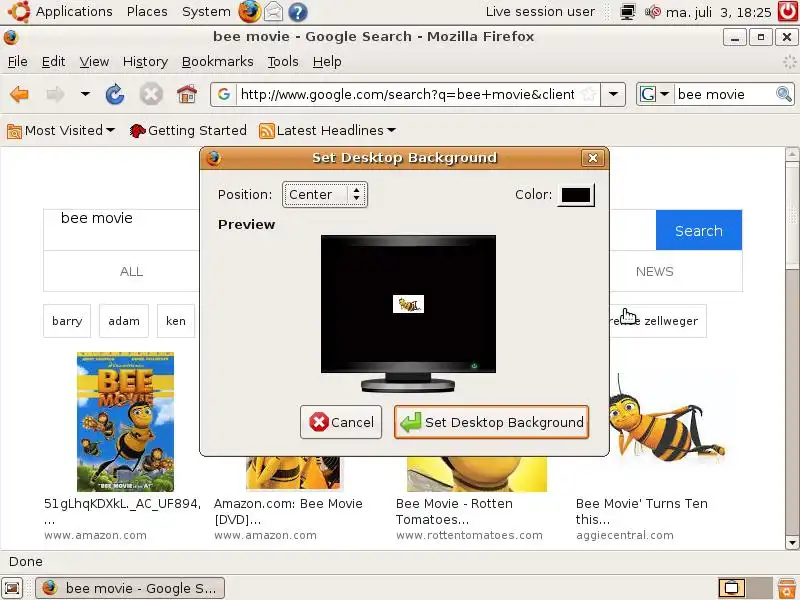
Task: Click the monitor preview image
Action: [408, 313]
